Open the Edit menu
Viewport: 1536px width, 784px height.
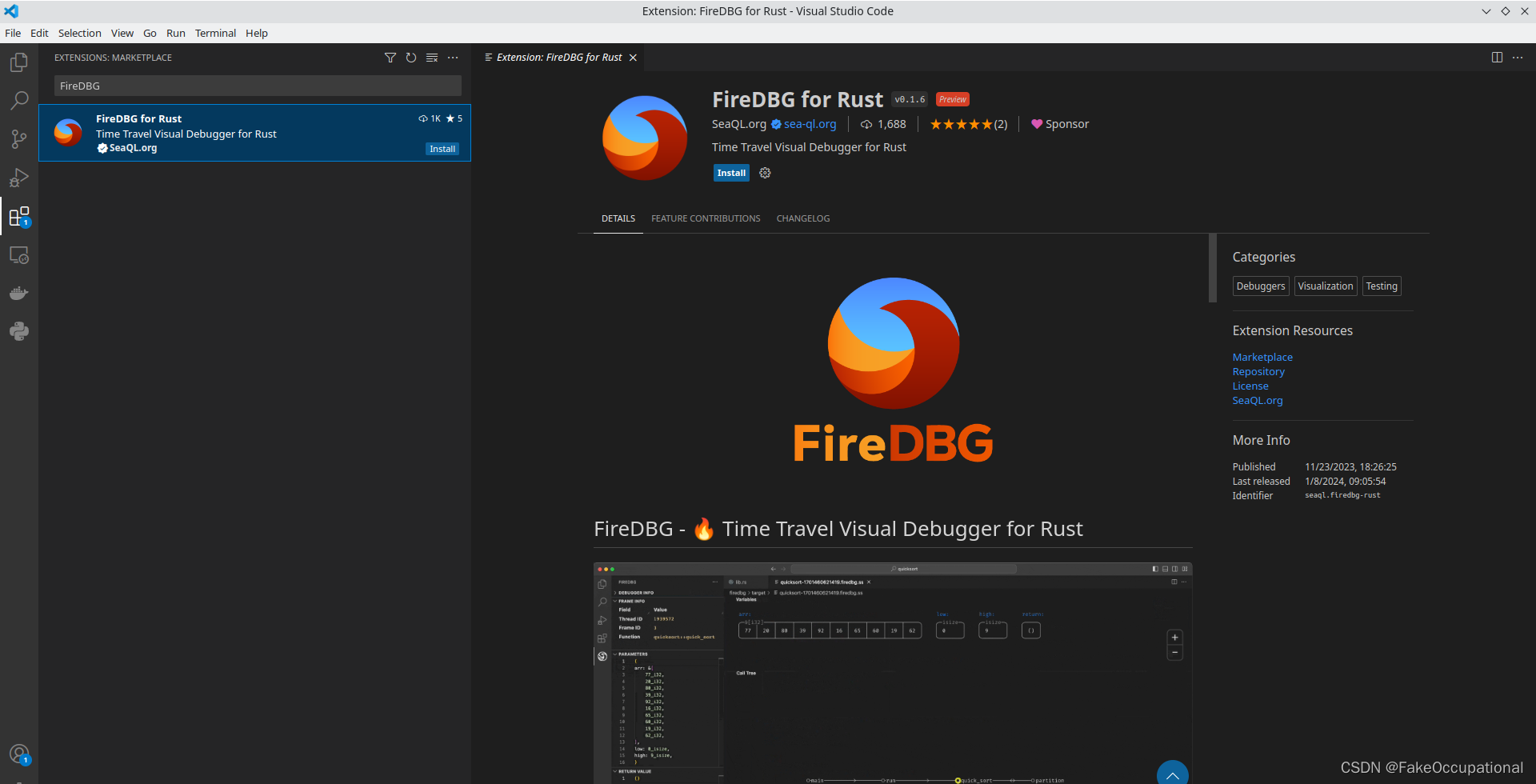pyautogui.click(x=39, y=33)
